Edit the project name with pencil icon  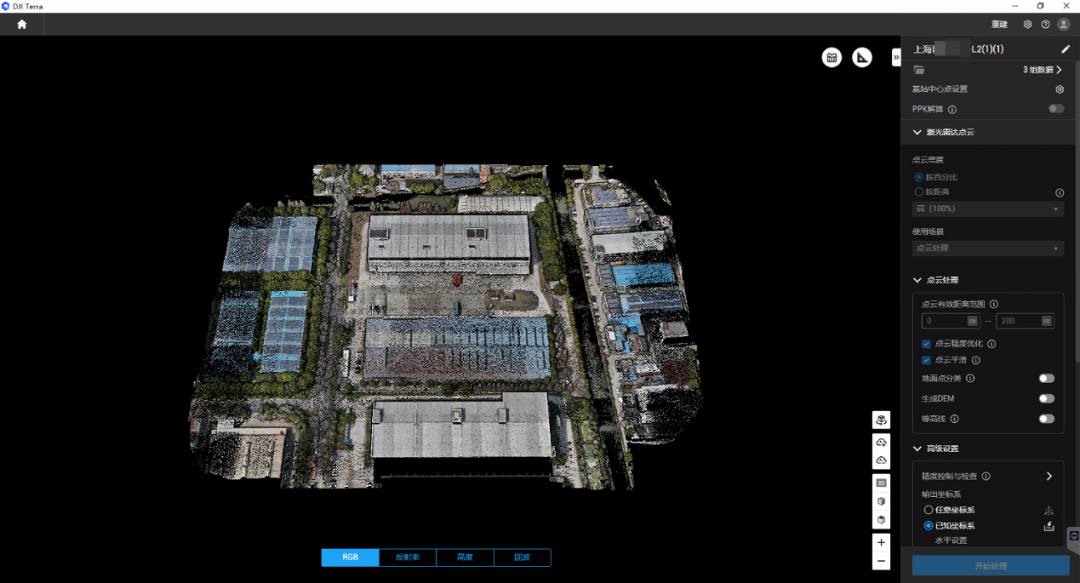point(1066,49)
